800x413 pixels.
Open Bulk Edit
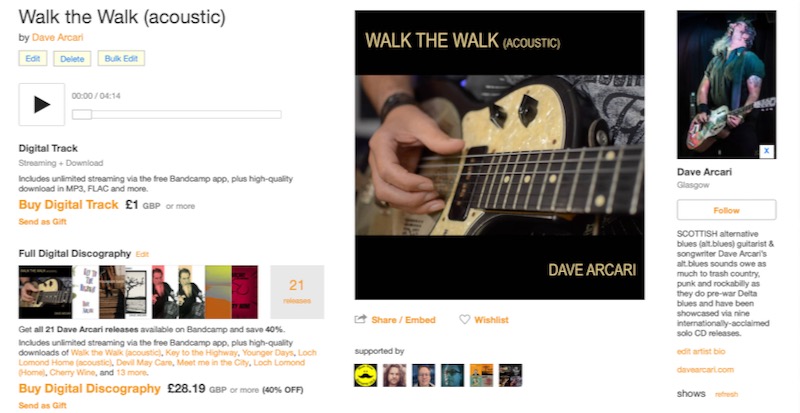pyautogui.click(x=121, y=58)
